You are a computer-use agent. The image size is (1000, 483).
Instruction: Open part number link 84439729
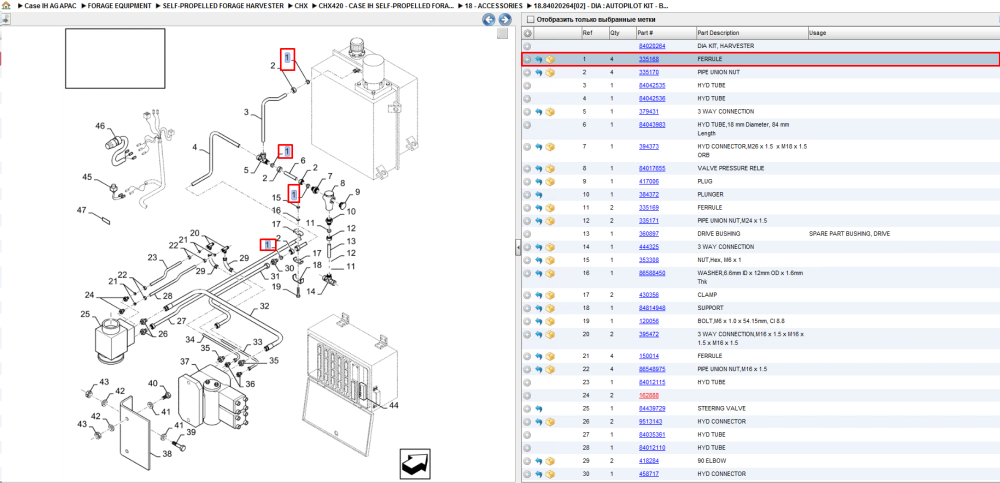point(652,409)
